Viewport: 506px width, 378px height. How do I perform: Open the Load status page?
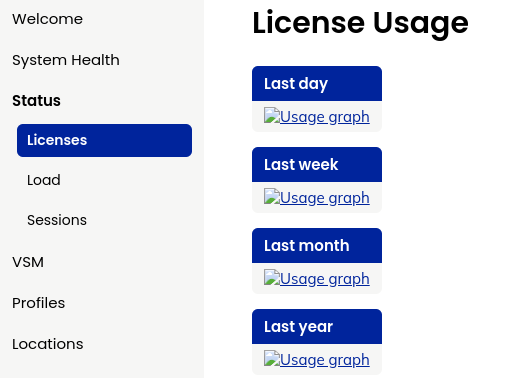(44, 180)
